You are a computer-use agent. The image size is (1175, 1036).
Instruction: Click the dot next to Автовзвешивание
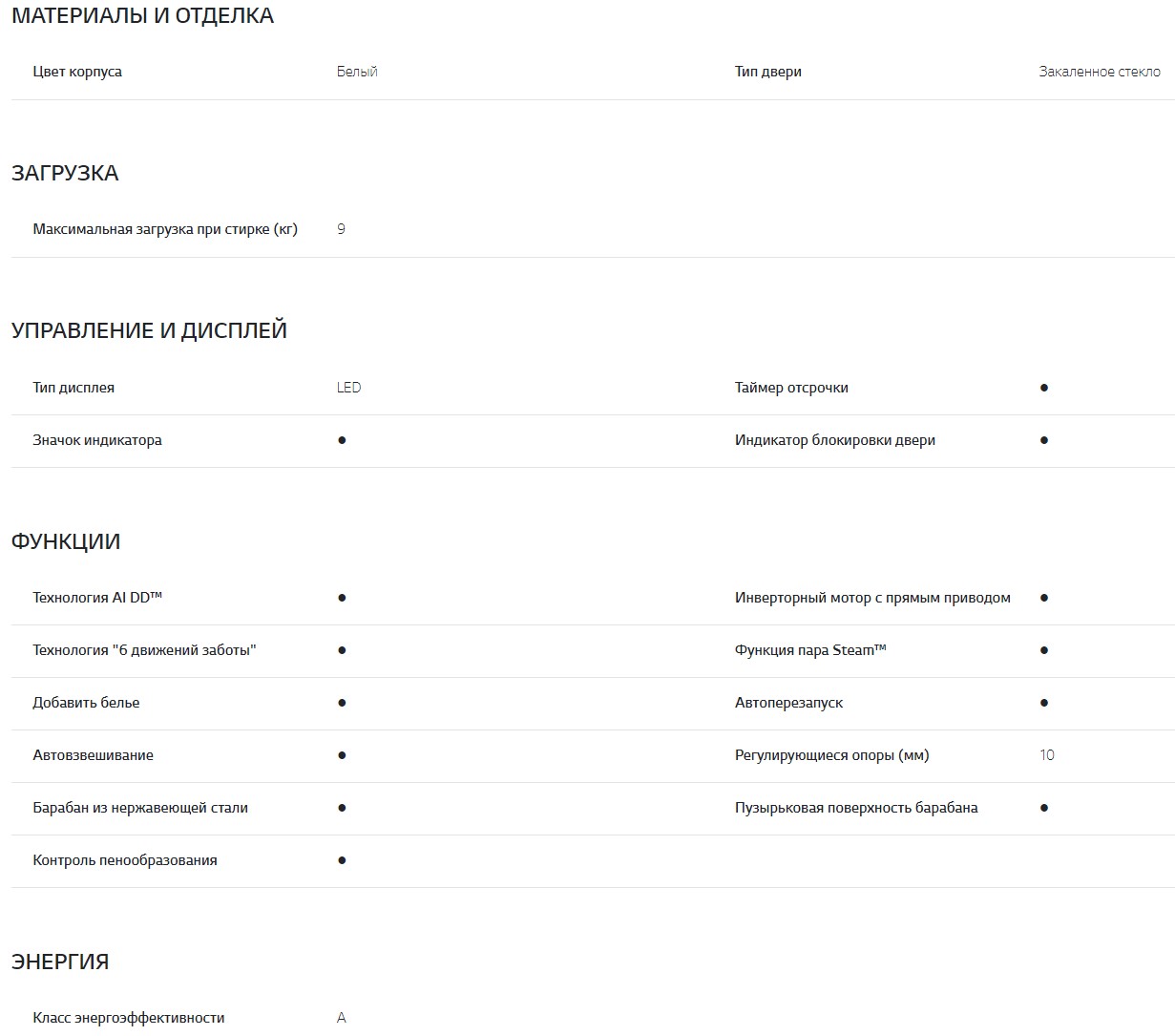click(x=342, y=755)
